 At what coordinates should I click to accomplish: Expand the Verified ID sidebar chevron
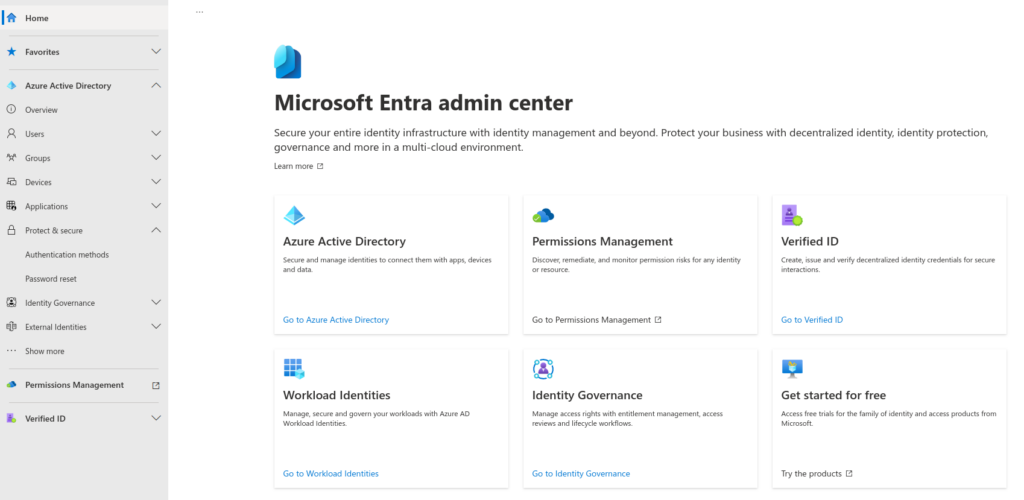155,418
